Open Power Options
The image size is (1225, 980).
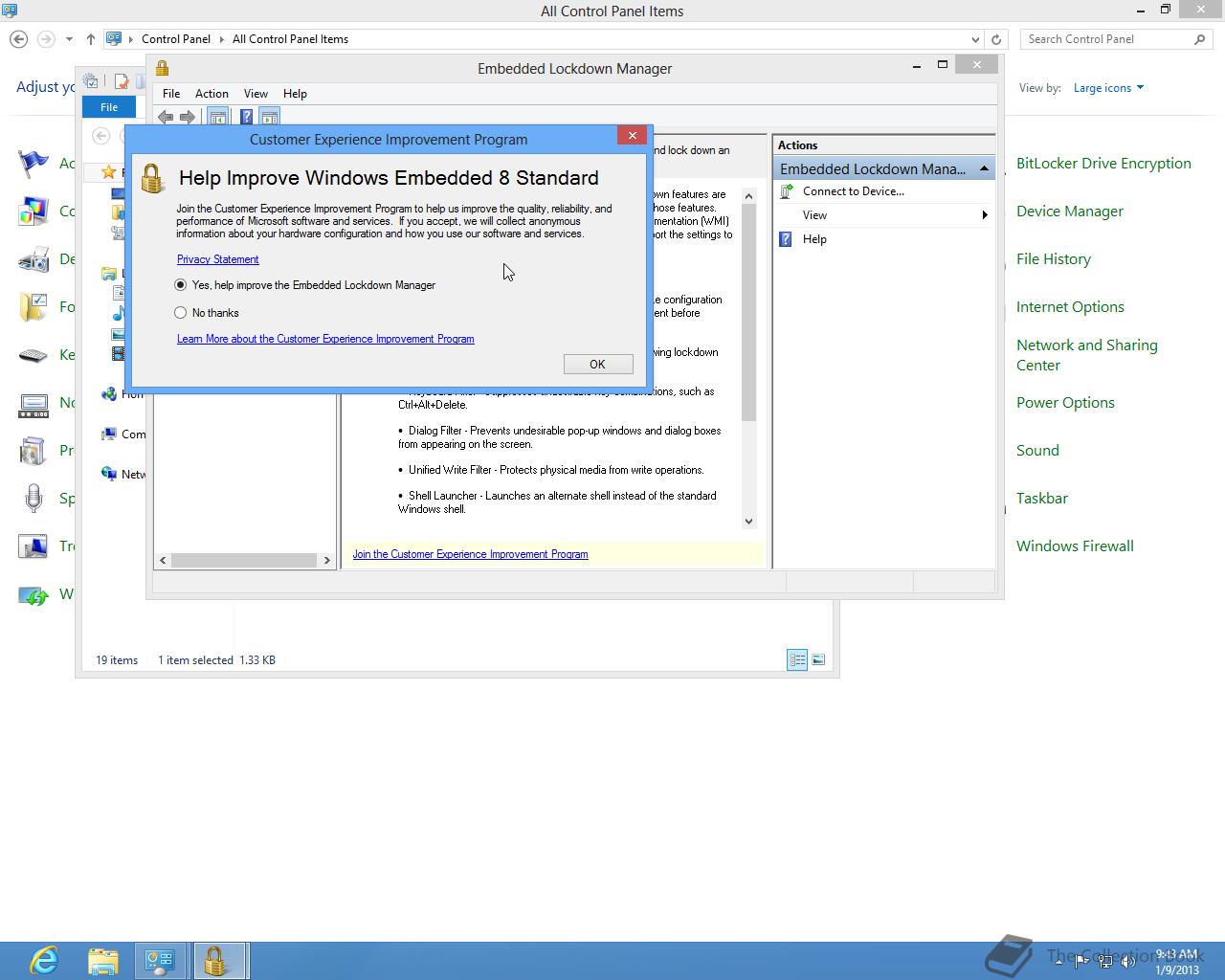click(x=1065, y=403)
